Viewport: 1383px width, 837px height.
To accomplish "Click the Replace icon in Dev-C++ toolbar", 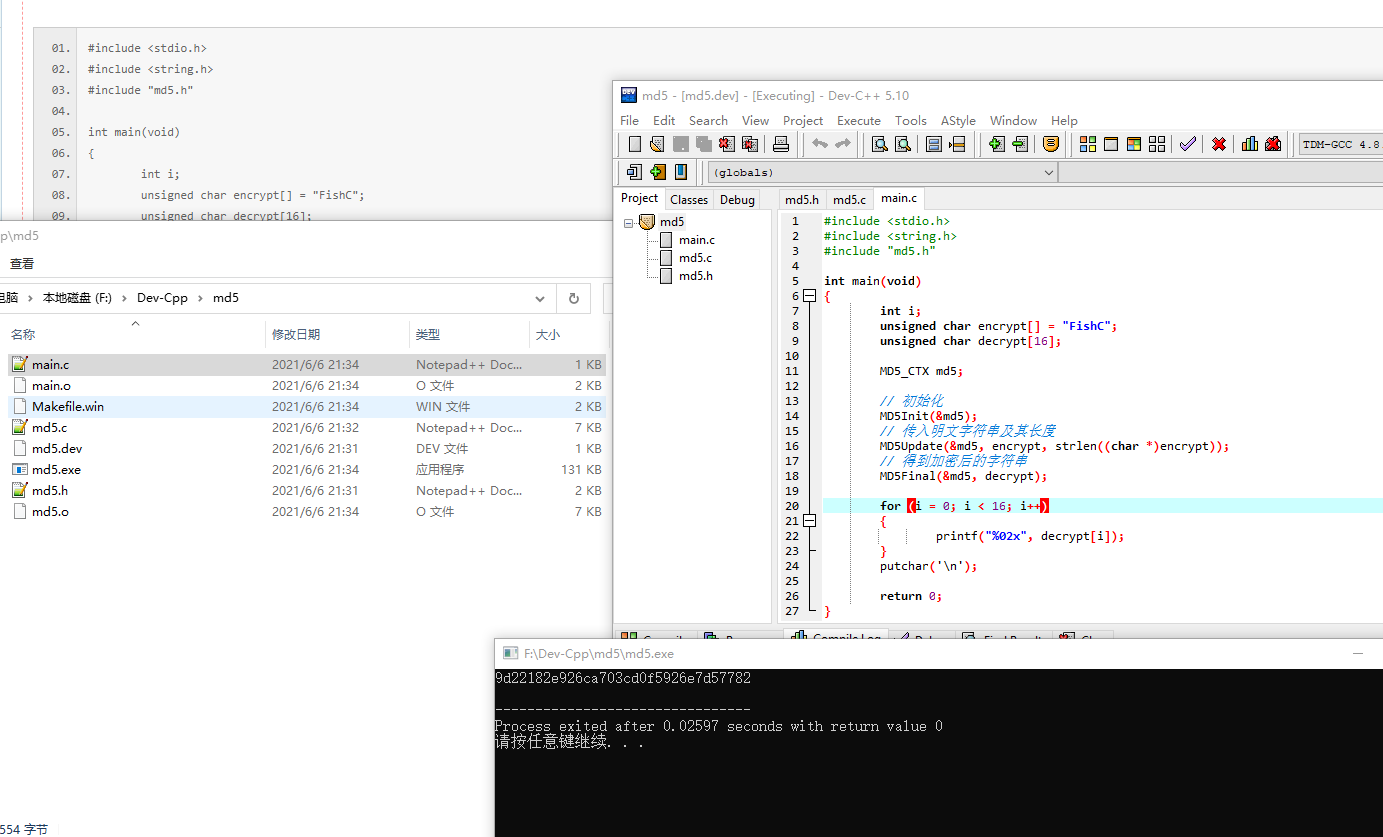I will coord(902,144).
